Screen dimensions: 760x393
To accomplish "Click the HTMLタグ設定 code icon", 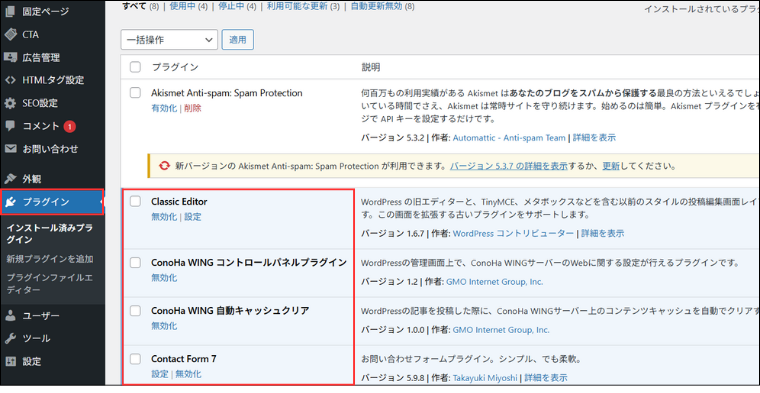I will point(10,80).
